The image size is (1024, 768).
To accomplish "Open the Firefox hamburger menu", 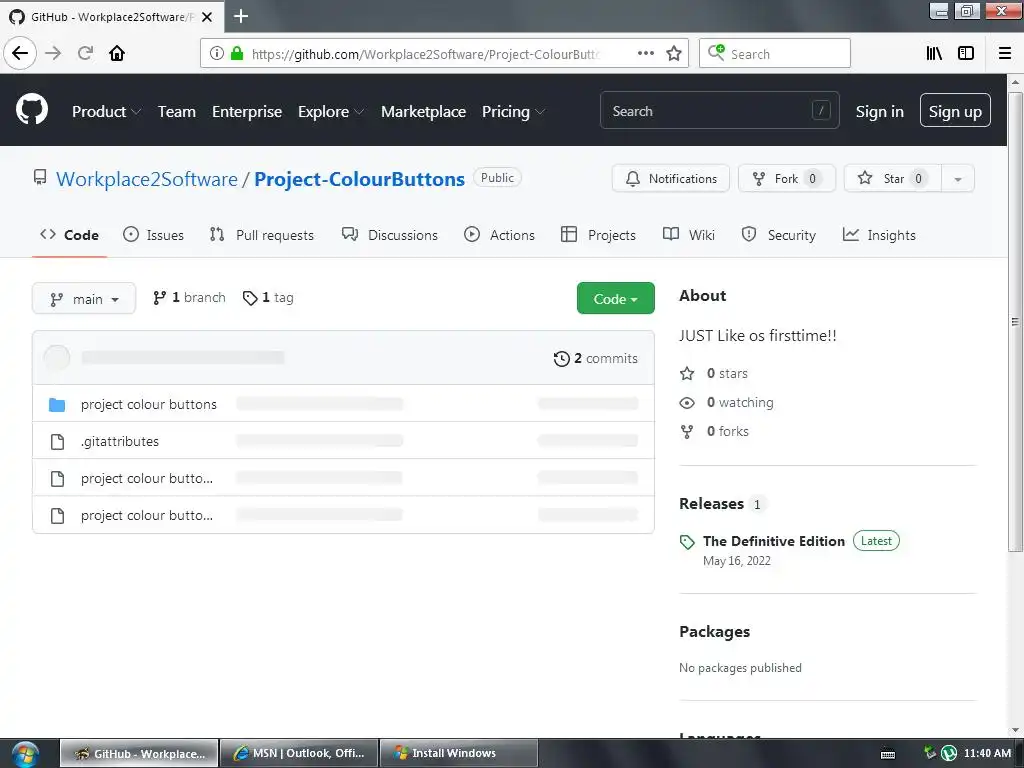I will (1005, 53).
